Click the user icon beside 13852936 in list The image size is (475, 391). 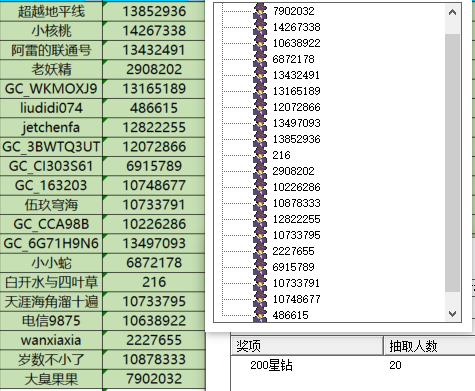[260, 139]
